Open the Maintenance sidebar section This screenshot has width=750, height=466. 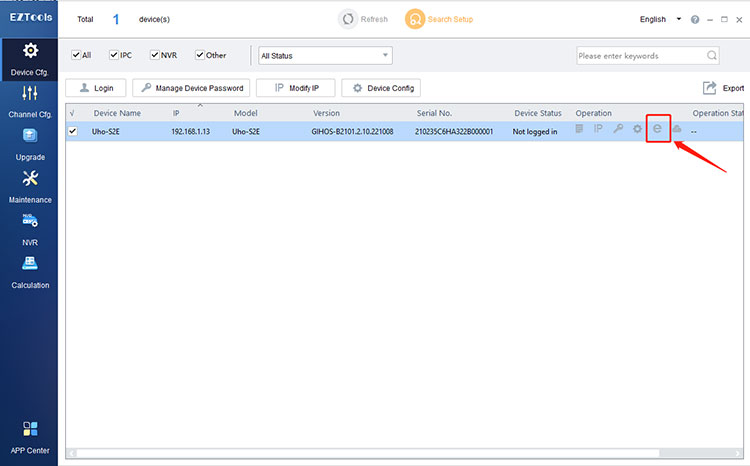click(30, 187)
